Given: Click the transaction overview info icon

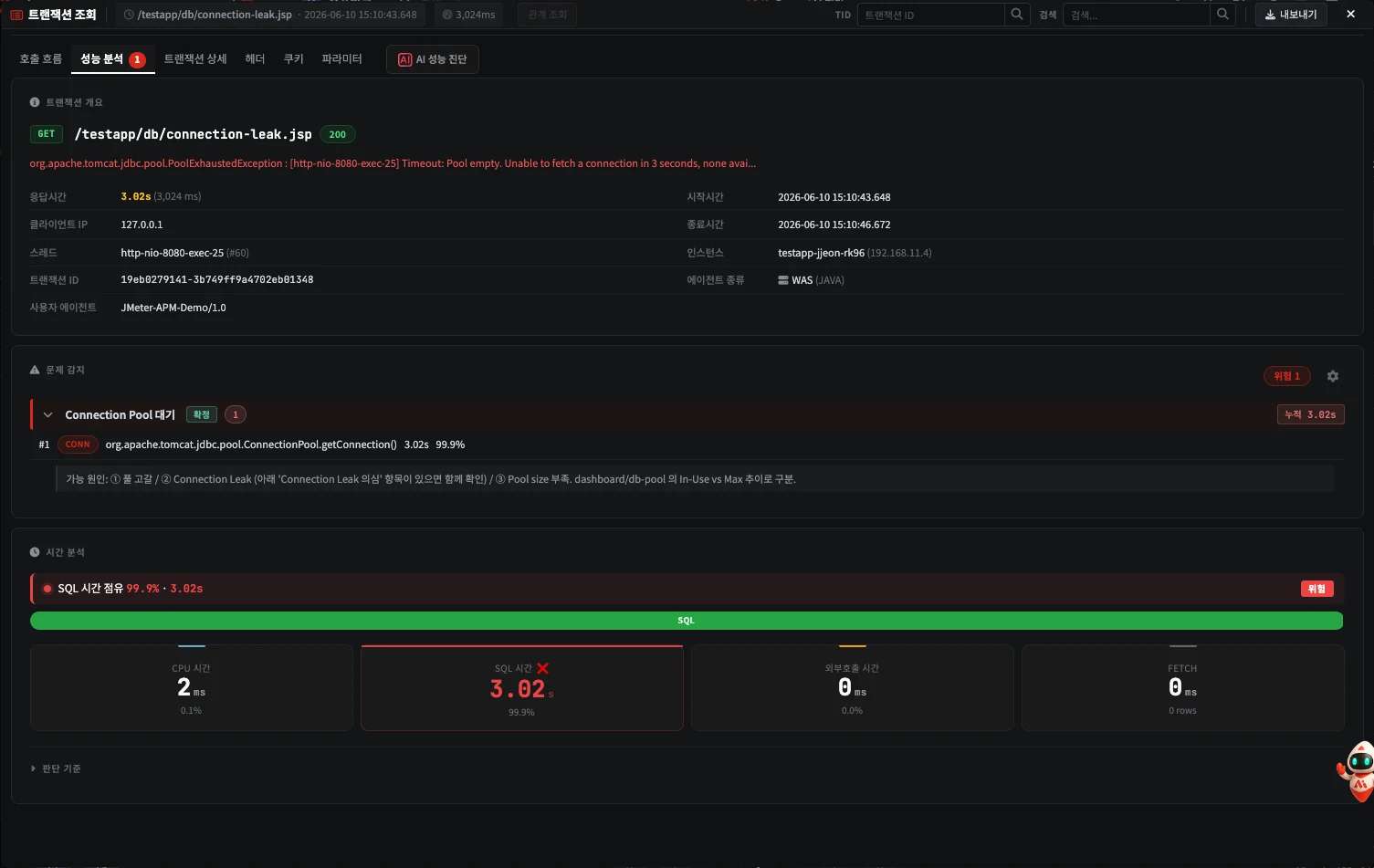Looking at the screenshot, I should click(x=35, y=102).
